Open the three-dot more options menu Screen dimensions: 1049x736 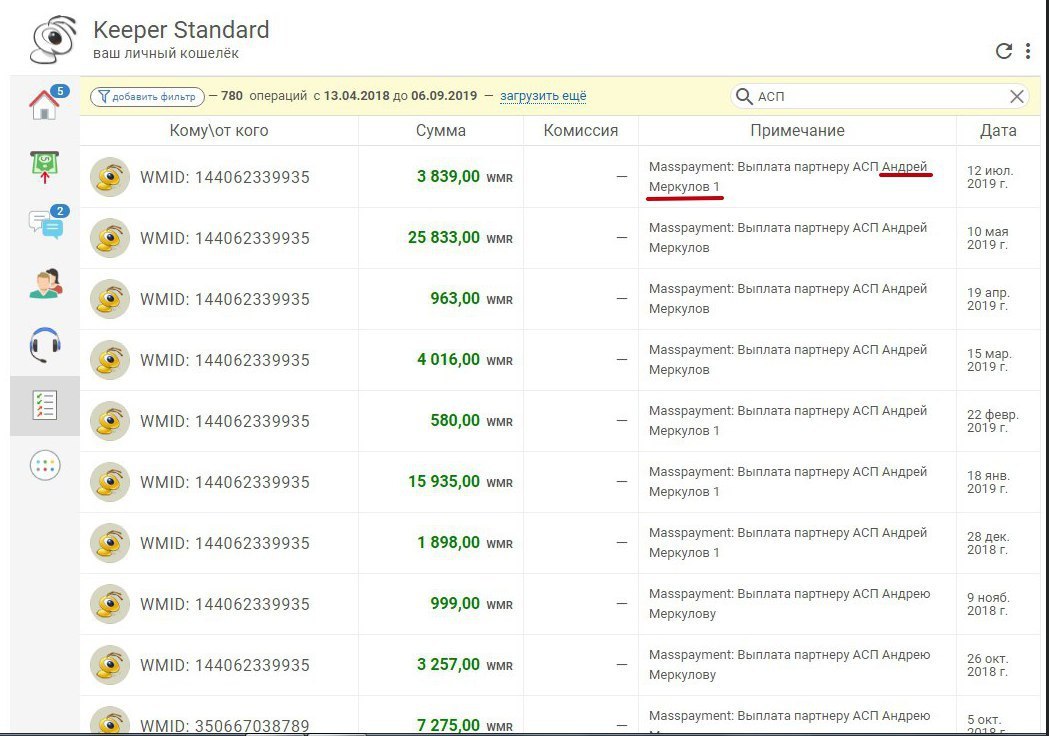point(1028,51)
